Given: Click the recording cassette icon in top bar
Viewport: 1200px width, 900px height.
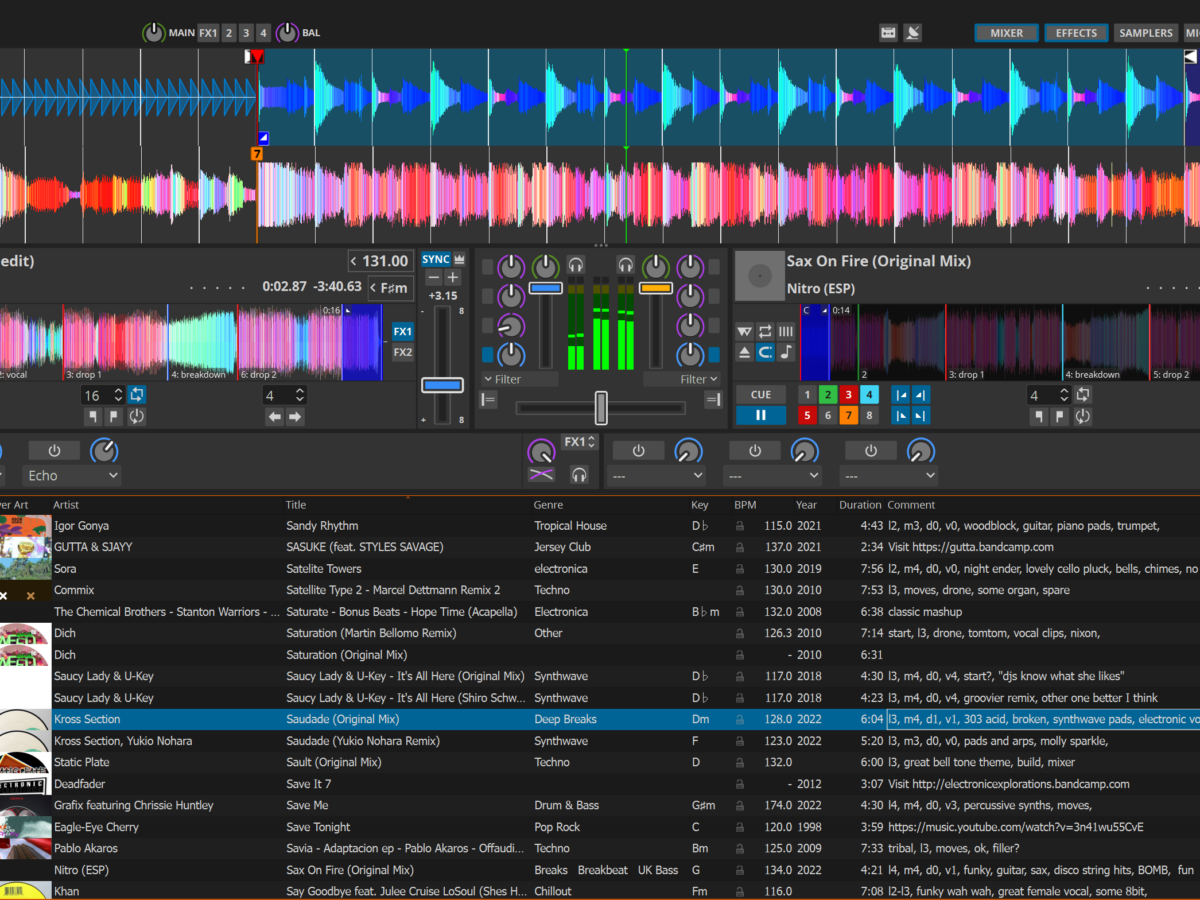Looking at the screenshot, I should [x=888, y=33].
